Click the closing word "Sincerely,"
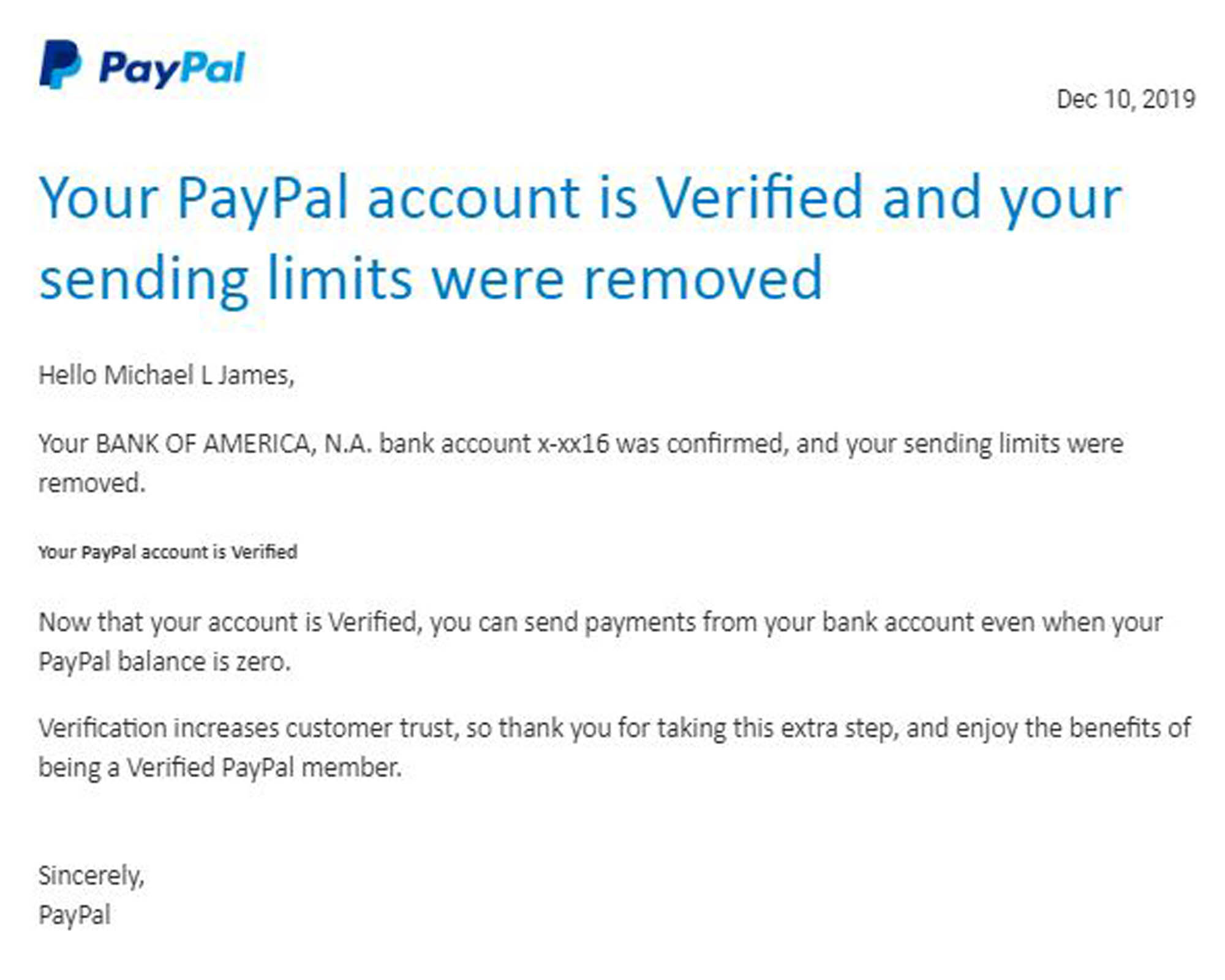This screenshot has height=980, width=1225. (91, 875)
